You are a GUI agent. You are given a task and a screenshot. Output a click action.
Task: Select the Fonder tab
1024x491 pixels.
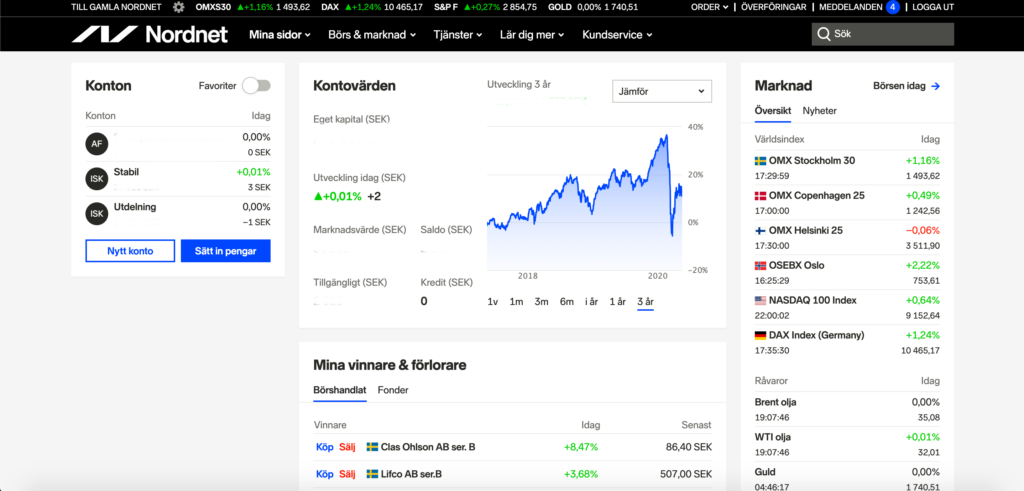392,390
